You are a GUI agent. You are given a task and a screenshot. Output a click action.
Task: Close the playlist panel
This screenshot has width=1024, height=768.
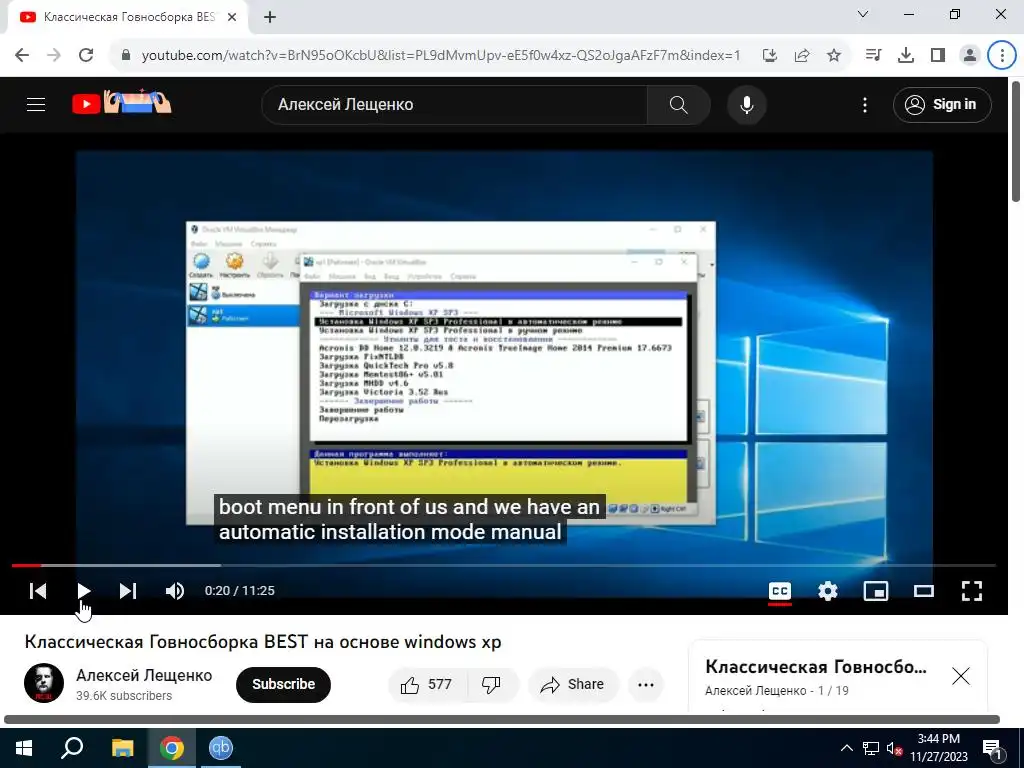coord(961,676)
